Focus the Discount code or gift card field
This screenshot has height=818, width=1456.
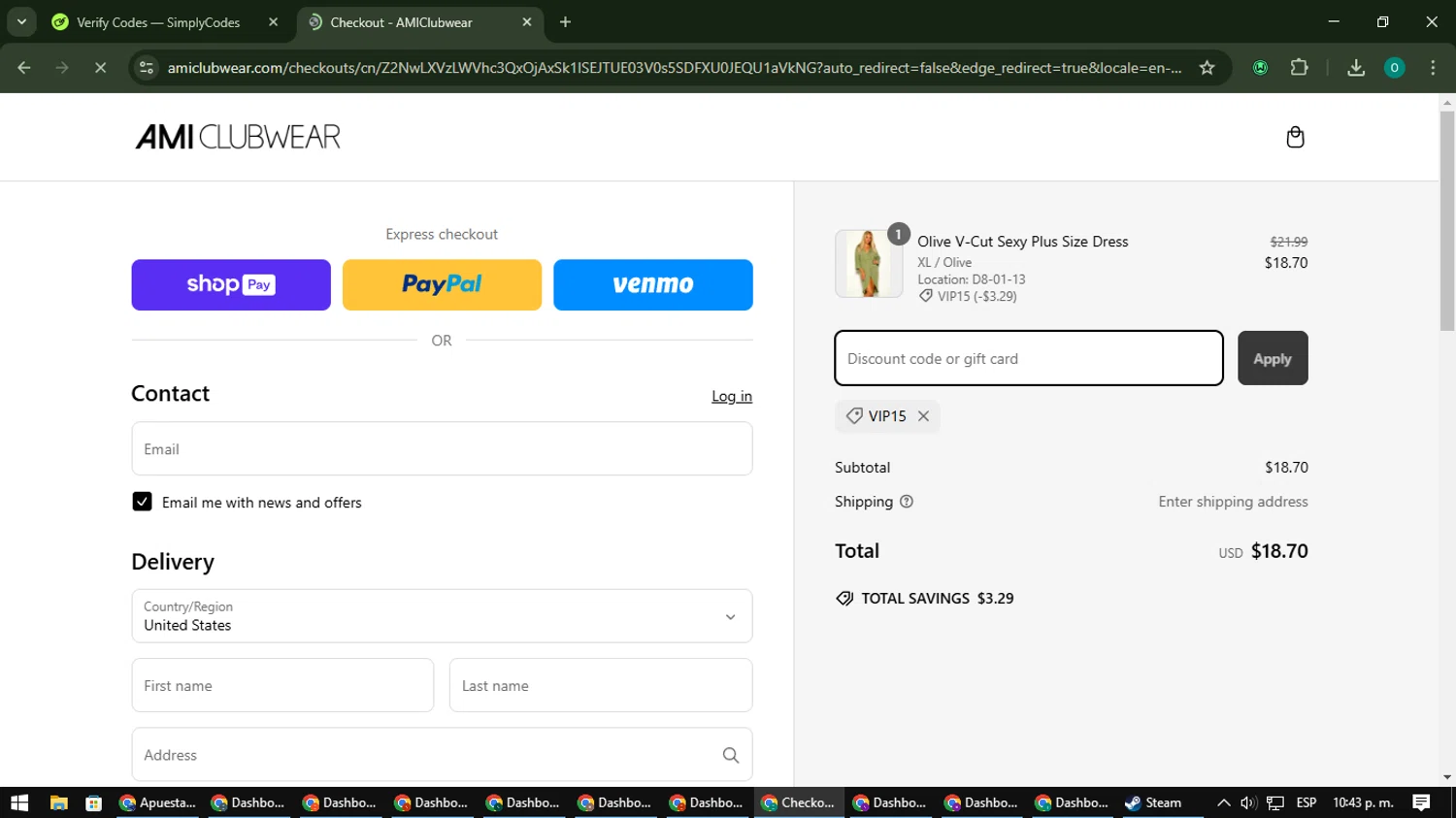pyautogui.click(x=1029, y=358)
